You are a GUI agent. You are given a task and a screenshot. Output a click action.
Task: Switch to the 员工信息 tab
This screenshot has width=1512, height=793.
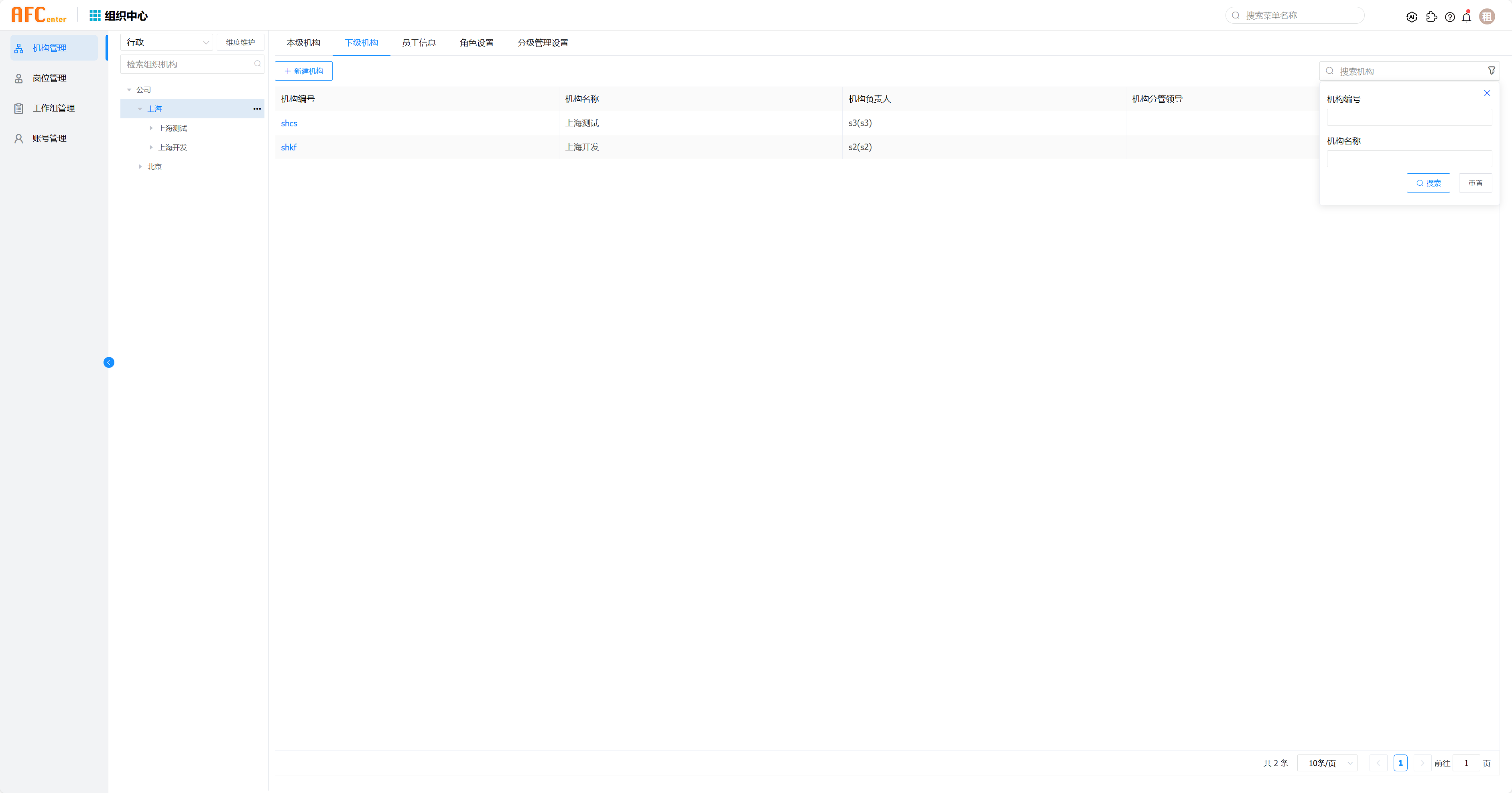(x=419, y=43)
